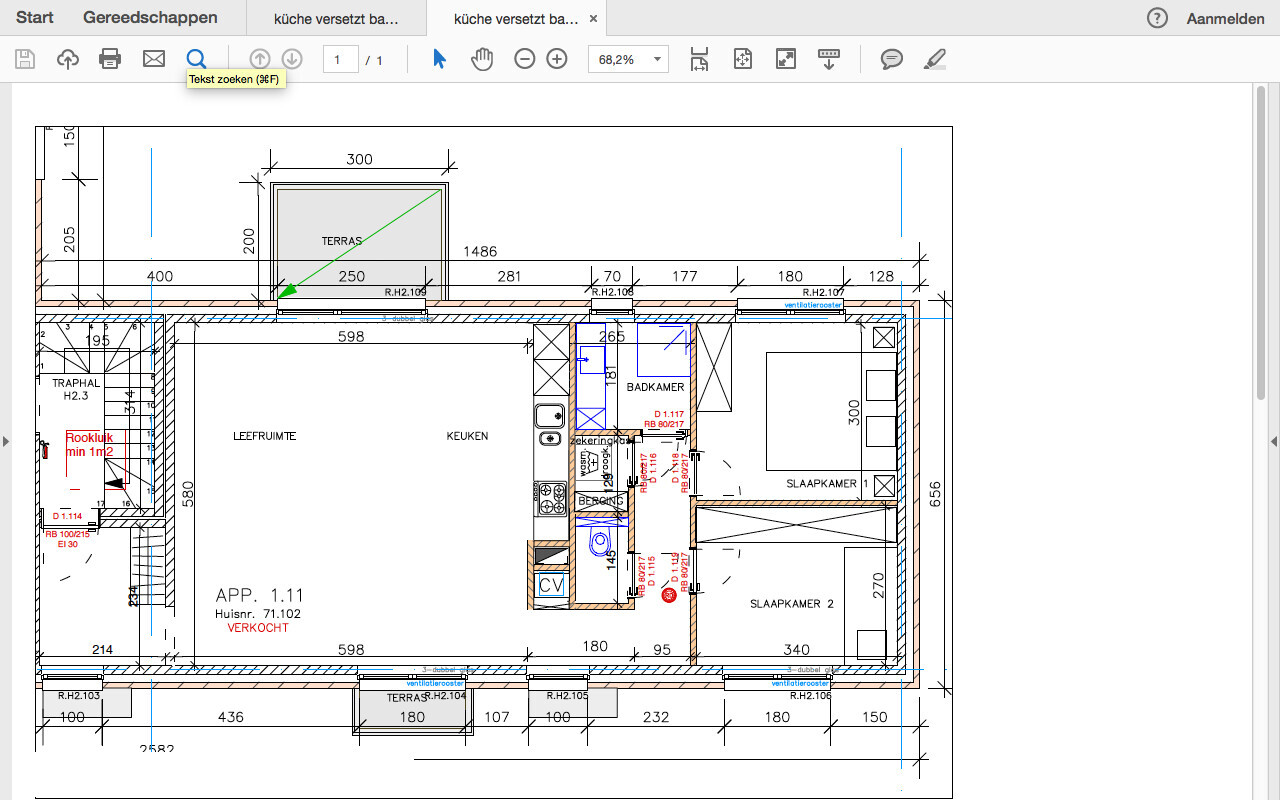
Task: Select the arrow selection tool
Action: click(x=439, y=59)
